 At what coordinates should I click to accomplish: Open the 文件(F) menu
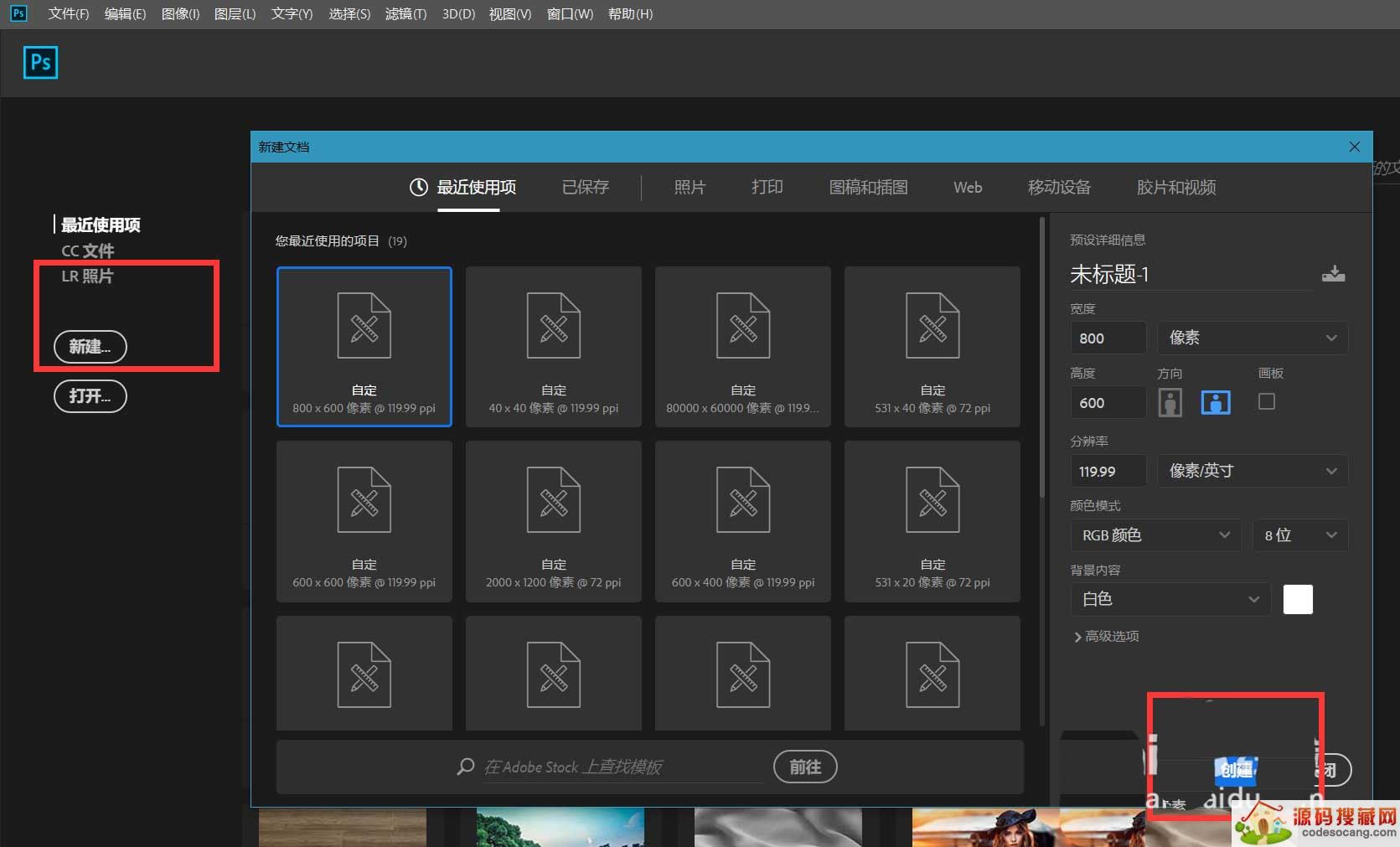pos(69,13)
